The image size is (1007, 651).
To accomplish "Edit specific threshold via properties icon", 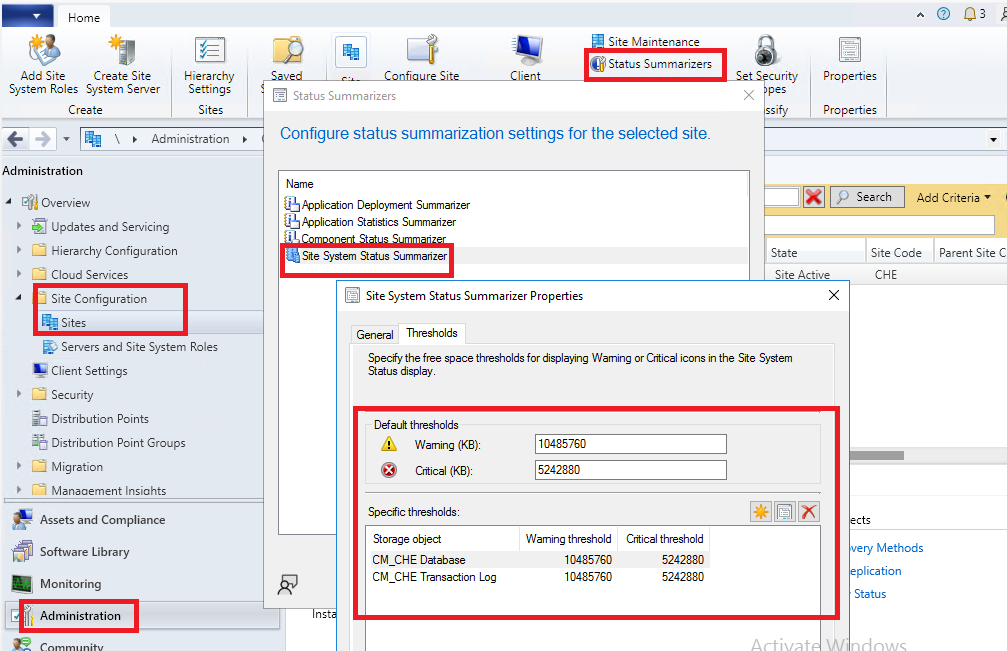I will (784, 511).
